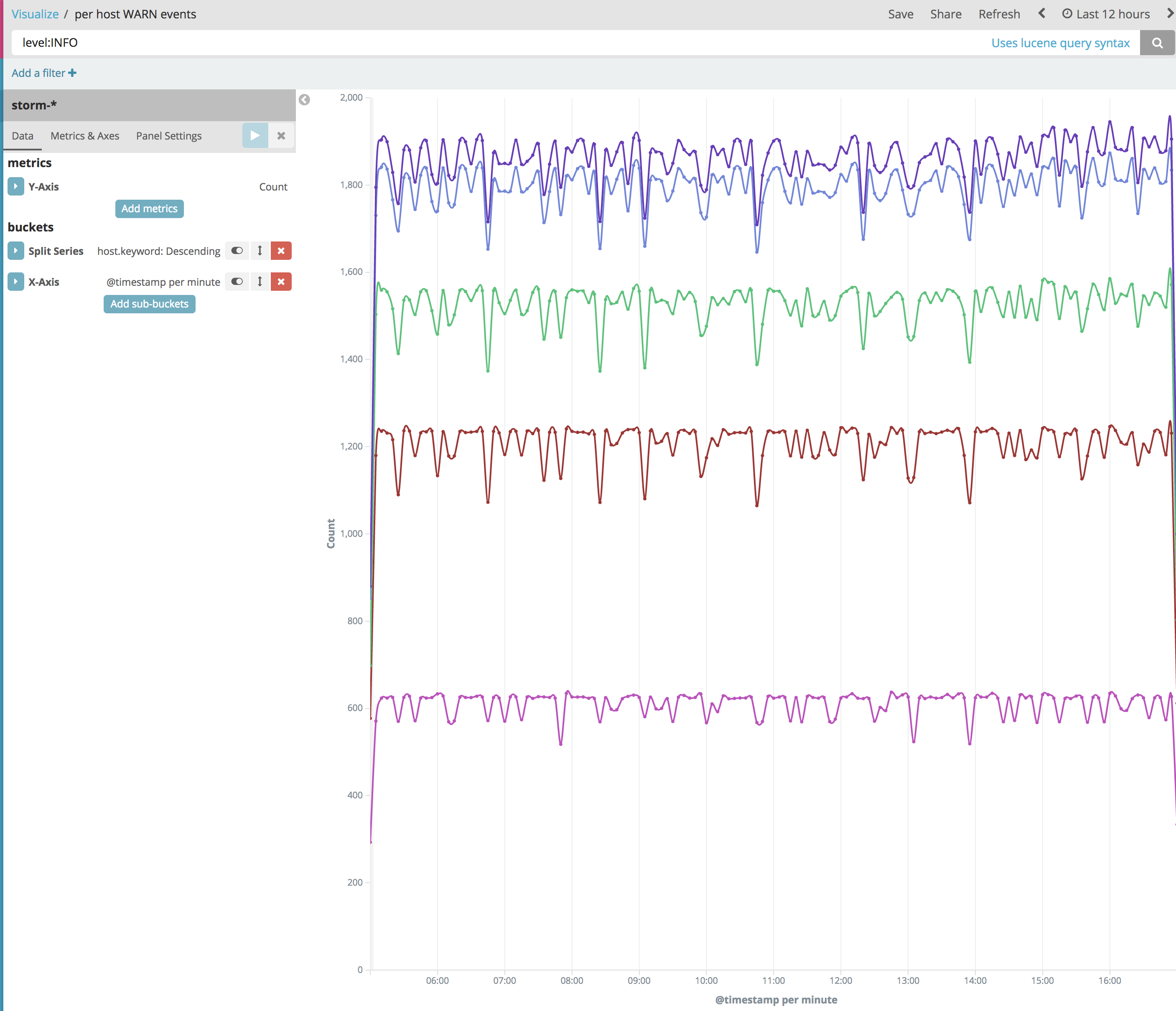Expand the Y-Axis metric settings
1176x1011 pixels.
pyautogui.click(x=16, y=186)
